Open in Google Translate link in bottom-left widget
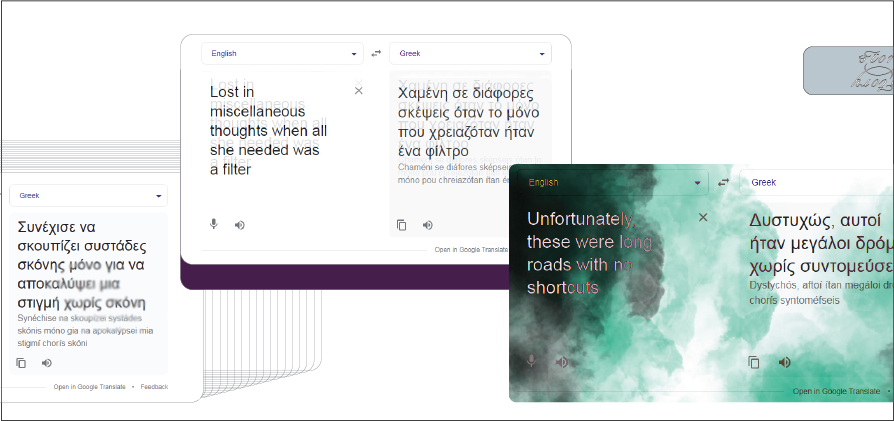Screen dimensions: 894x421 90,387
